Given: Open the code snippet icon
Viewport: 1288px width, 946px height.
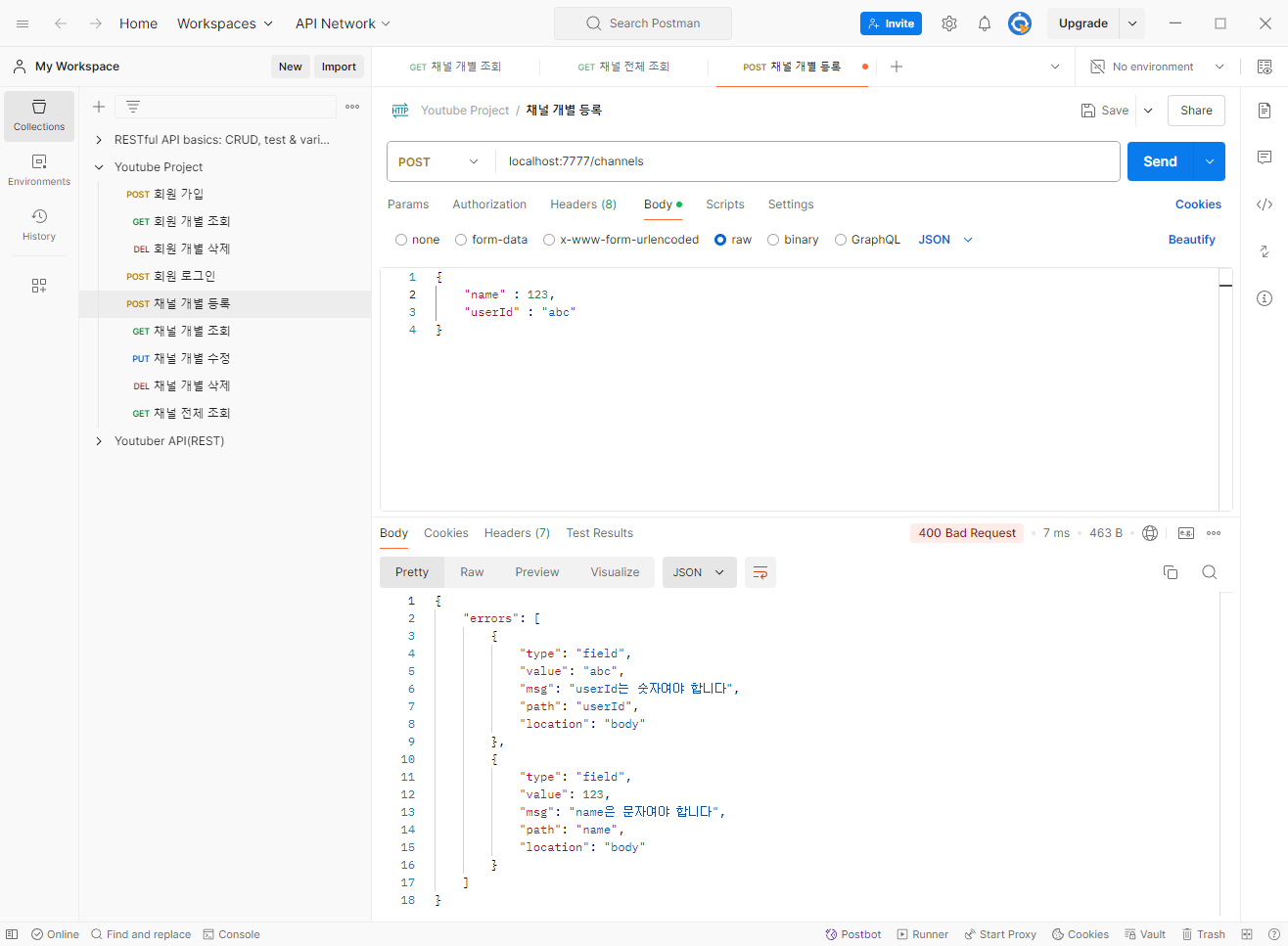Looking at the screenshot, I should 1265,204.
